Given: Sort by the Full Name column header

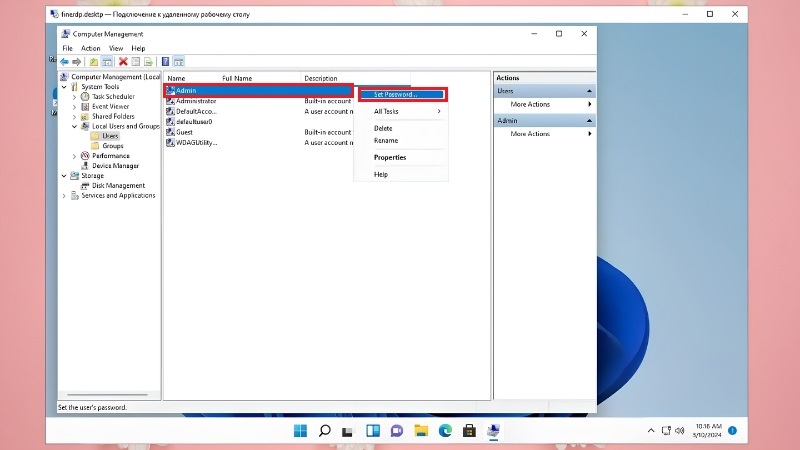Looking at the screenshot, I should click(x=260, y=78).
